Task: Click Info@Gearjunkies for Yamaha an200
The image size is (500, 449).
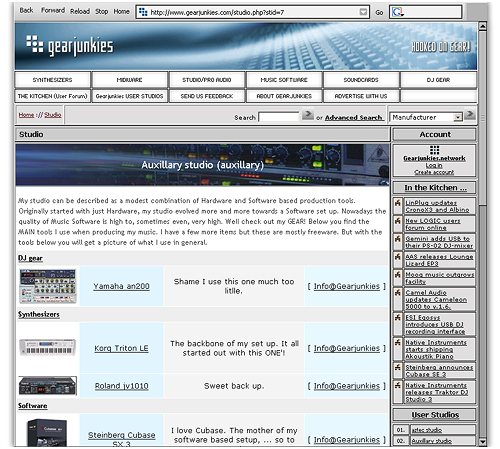Action: 347,286
